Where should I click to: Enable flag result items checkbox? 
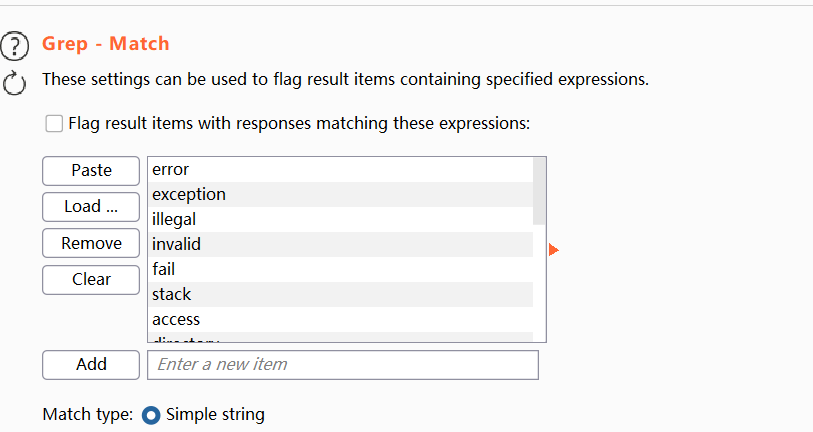(54, 125)
